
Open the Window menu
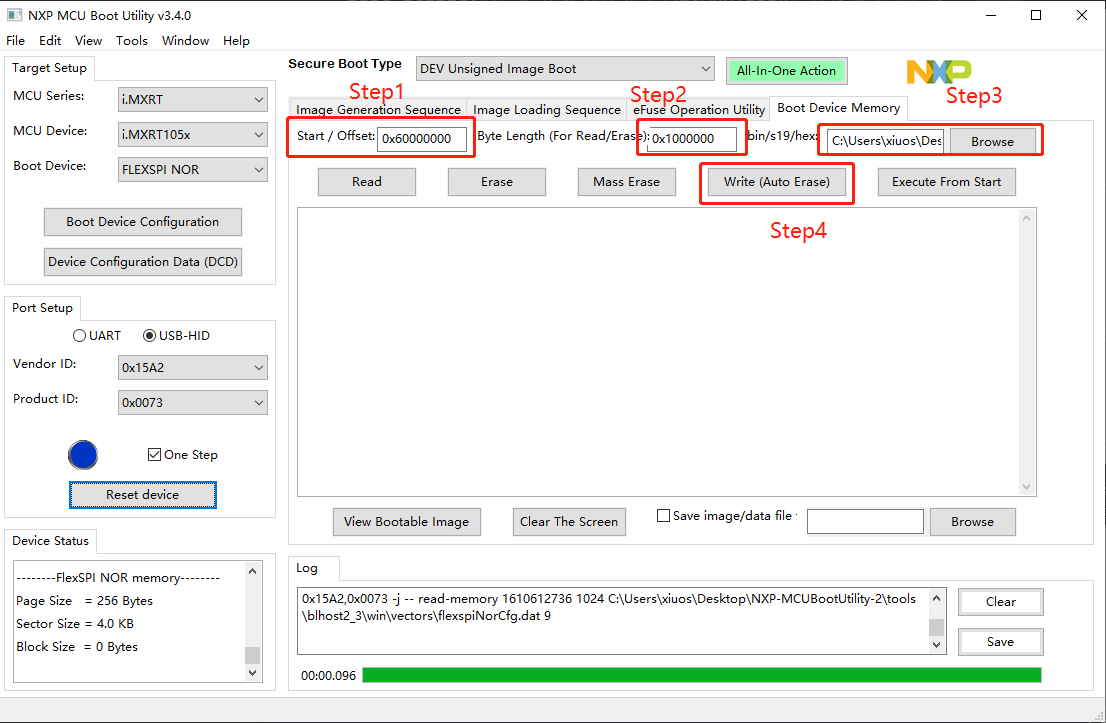click(x=186, y=41)
